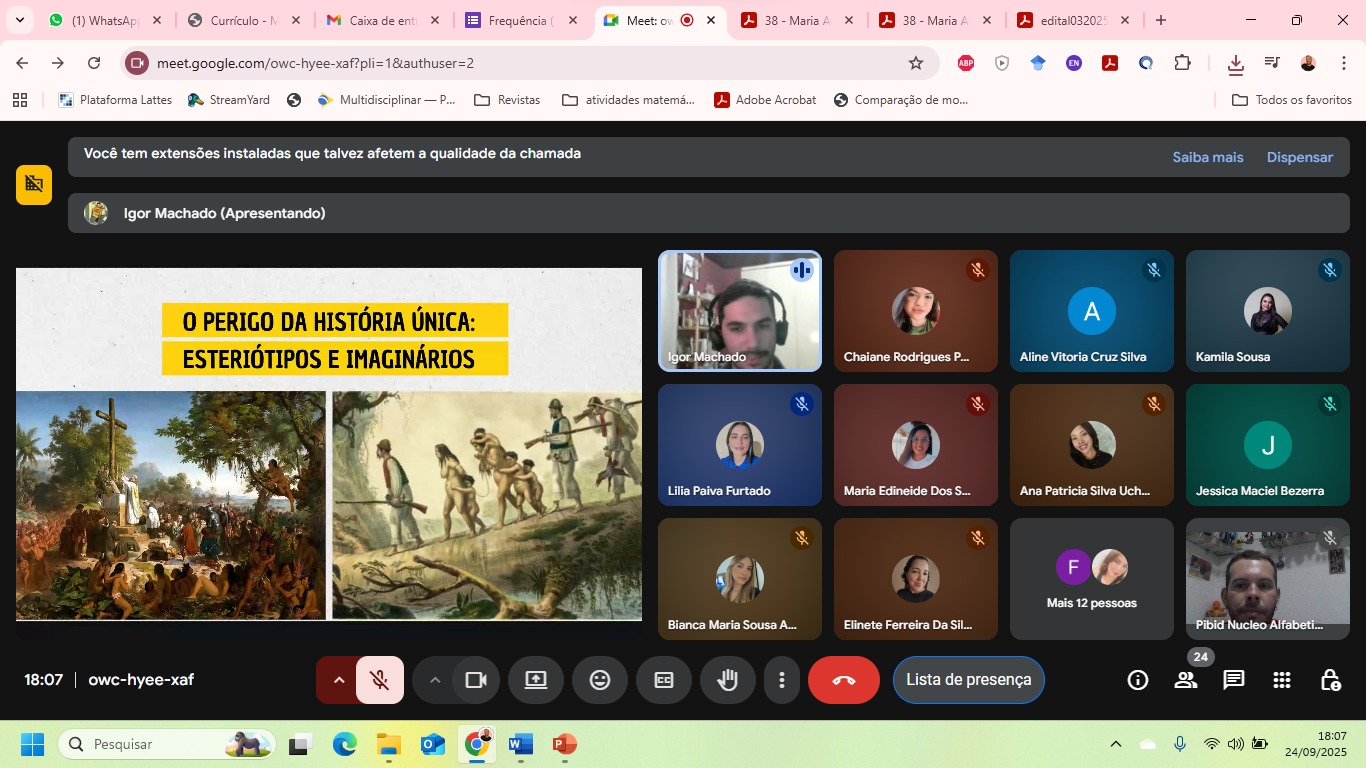Open the activities grid icon
Screen dimensions: 1366x768
(x=1282, y=680)
